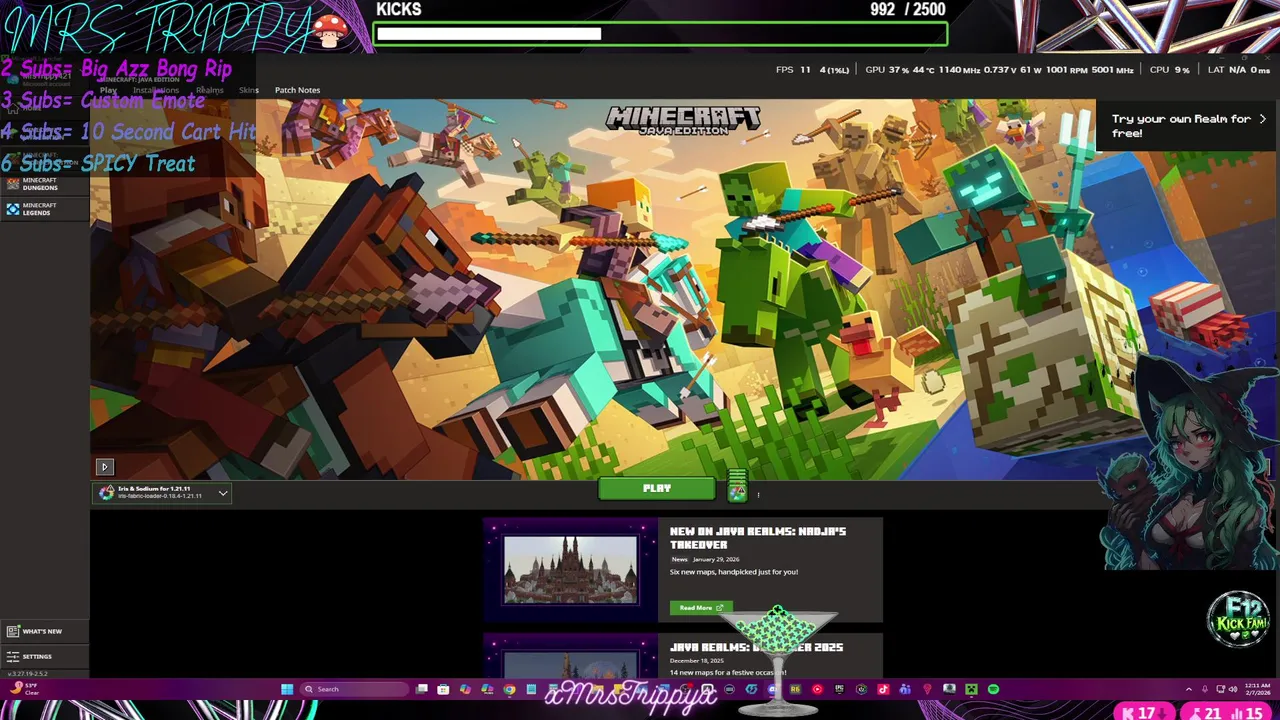Switch to the Skins tab
Screen dimensions: 1280x720
click(x=249, y=90)
